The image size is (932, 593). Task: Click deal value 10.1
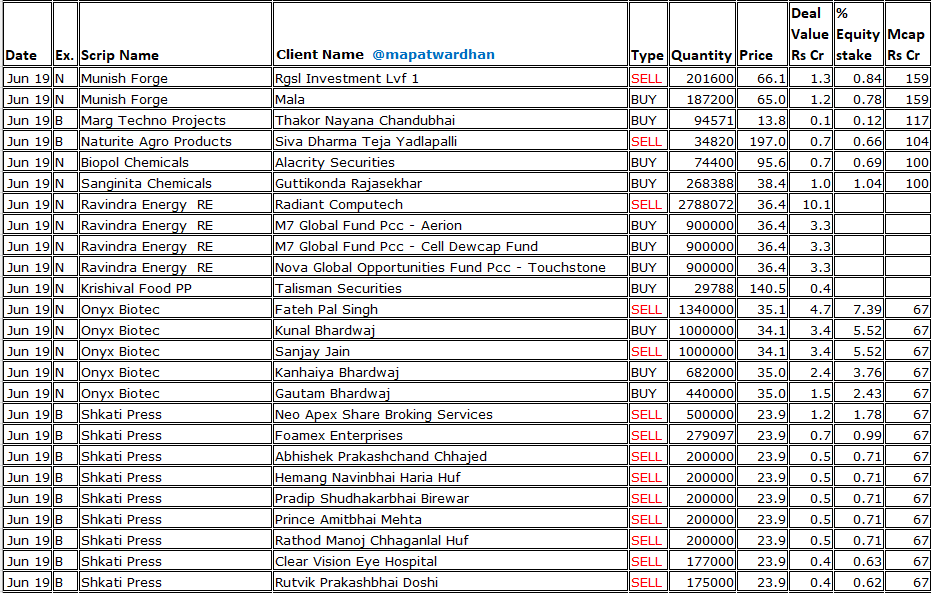coord(816,204)
